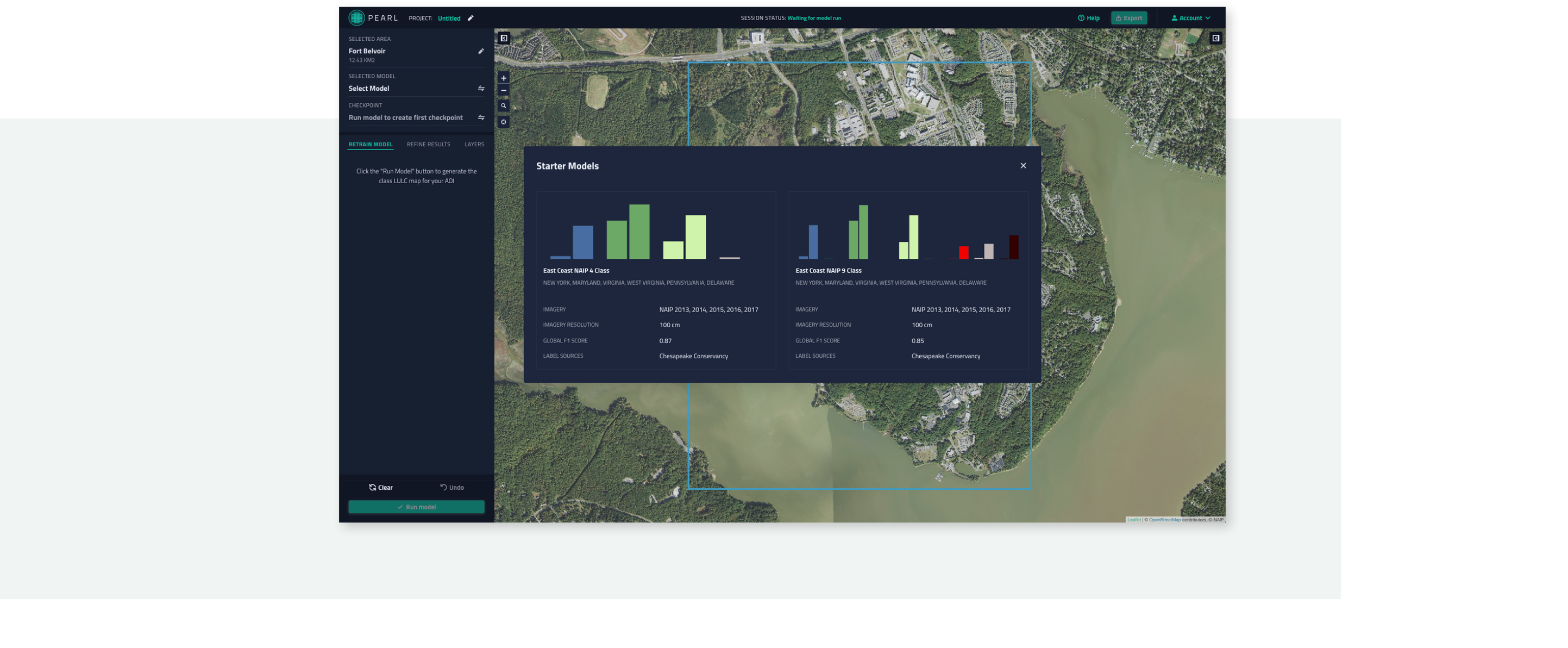
Task: Click the Fort Belvoir area name
Action: [367, 51]
